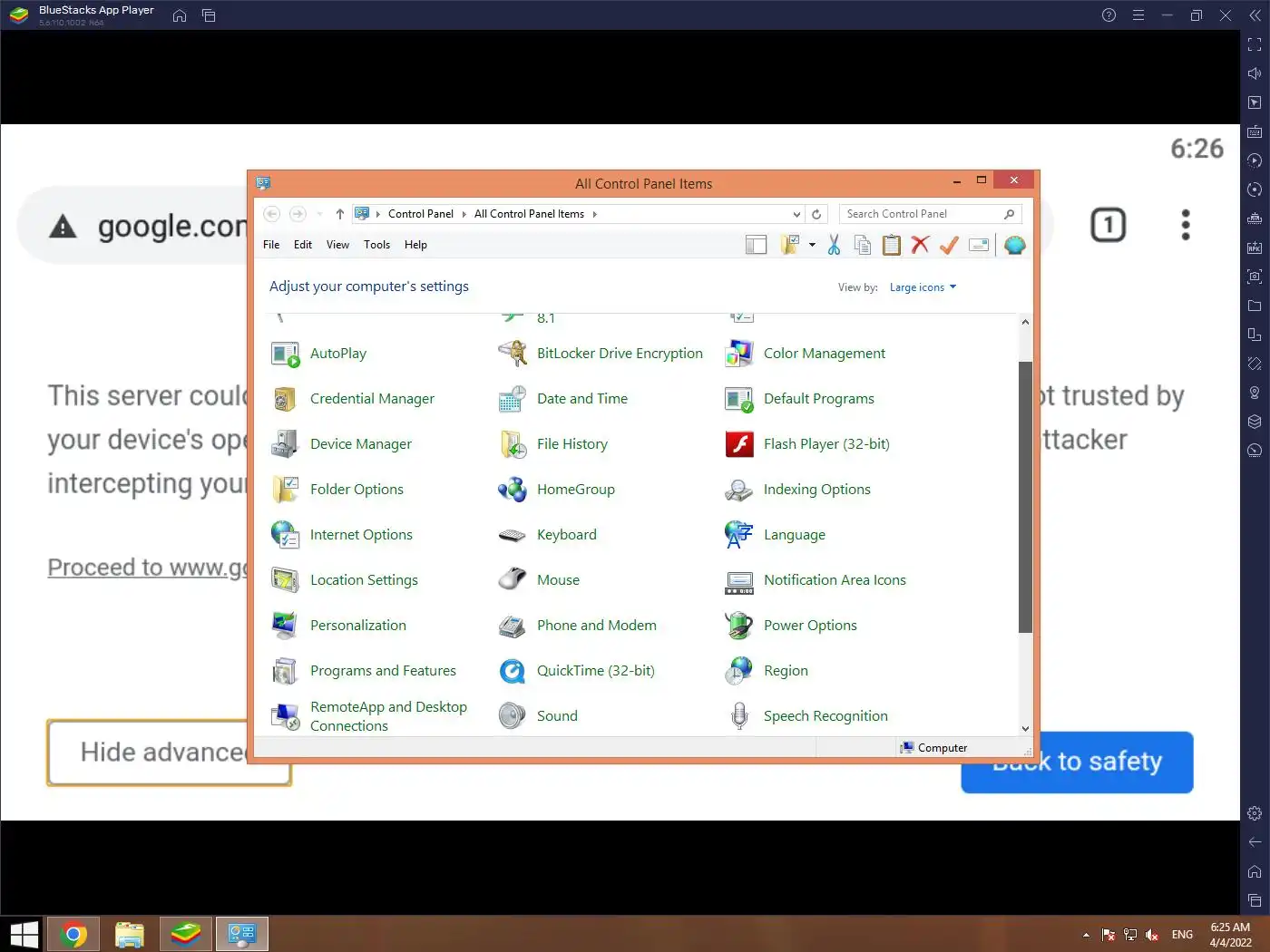This screenshot has width=1270, height=952.
Task: Open Location Settings
Action: [345, 580]
